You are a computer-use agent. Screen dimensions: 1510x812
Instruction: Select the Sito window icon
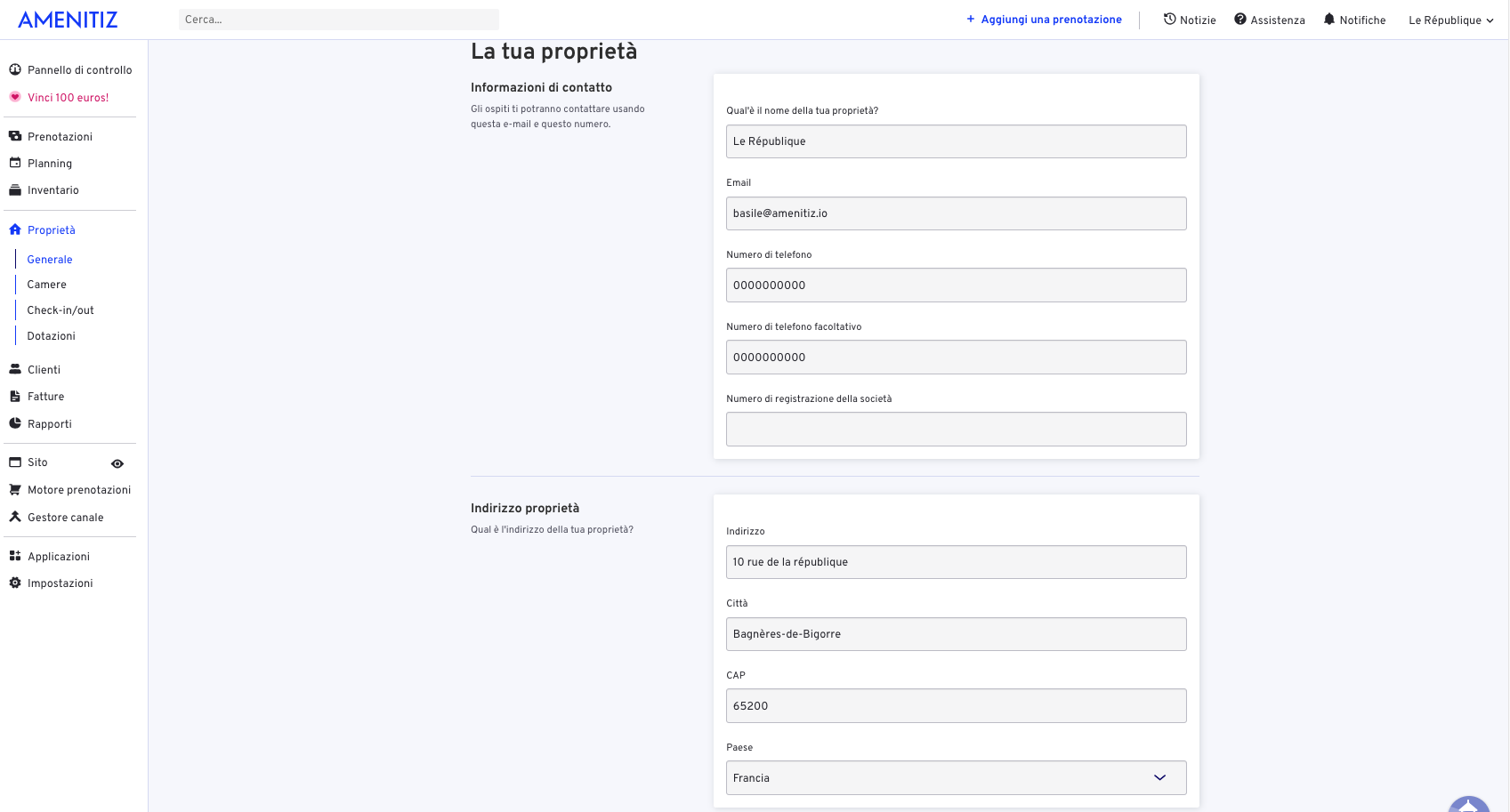coord(15,462)
